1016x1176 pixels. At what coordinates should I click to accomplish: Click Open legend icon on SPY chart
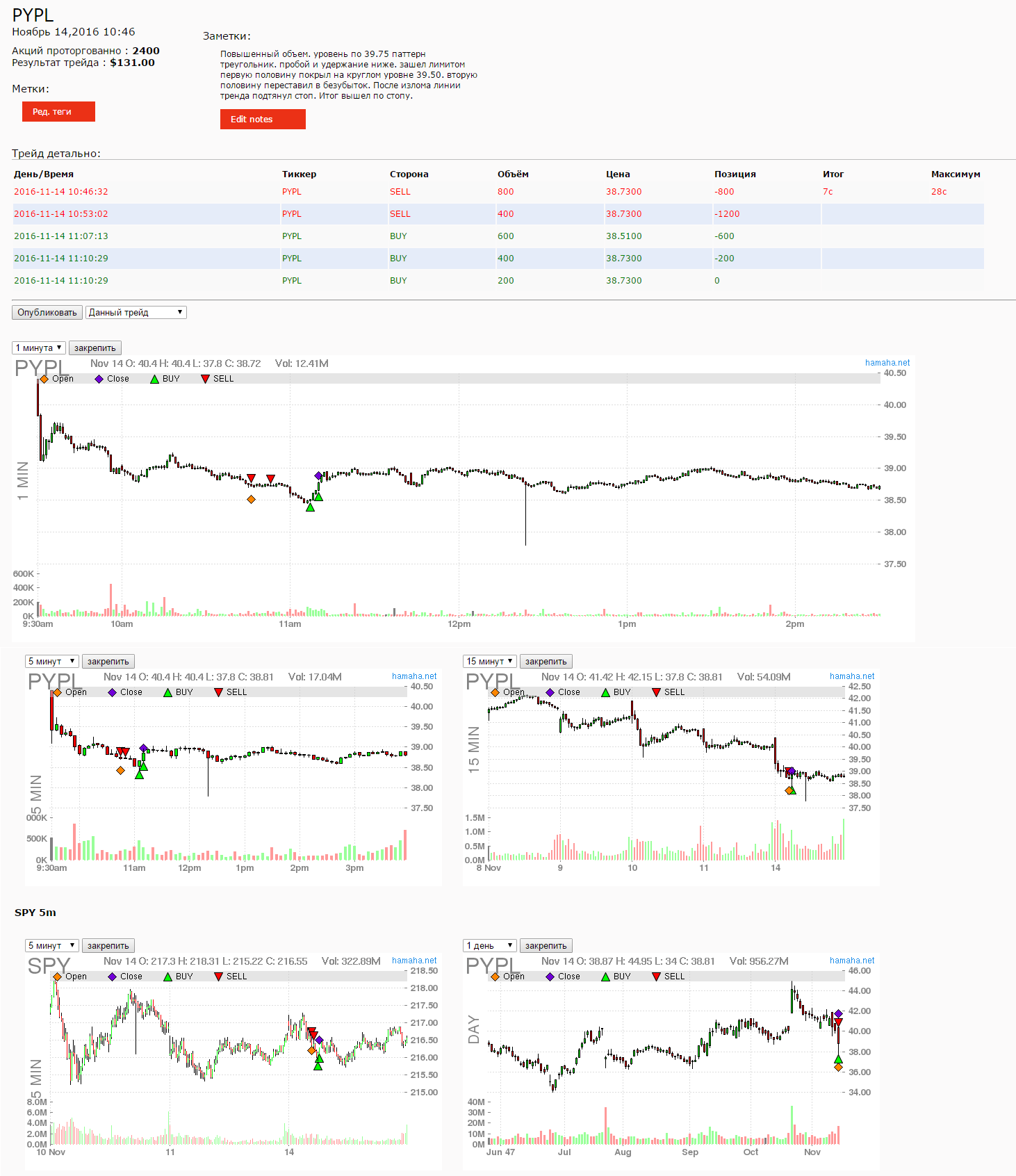[x=58, y=977]
